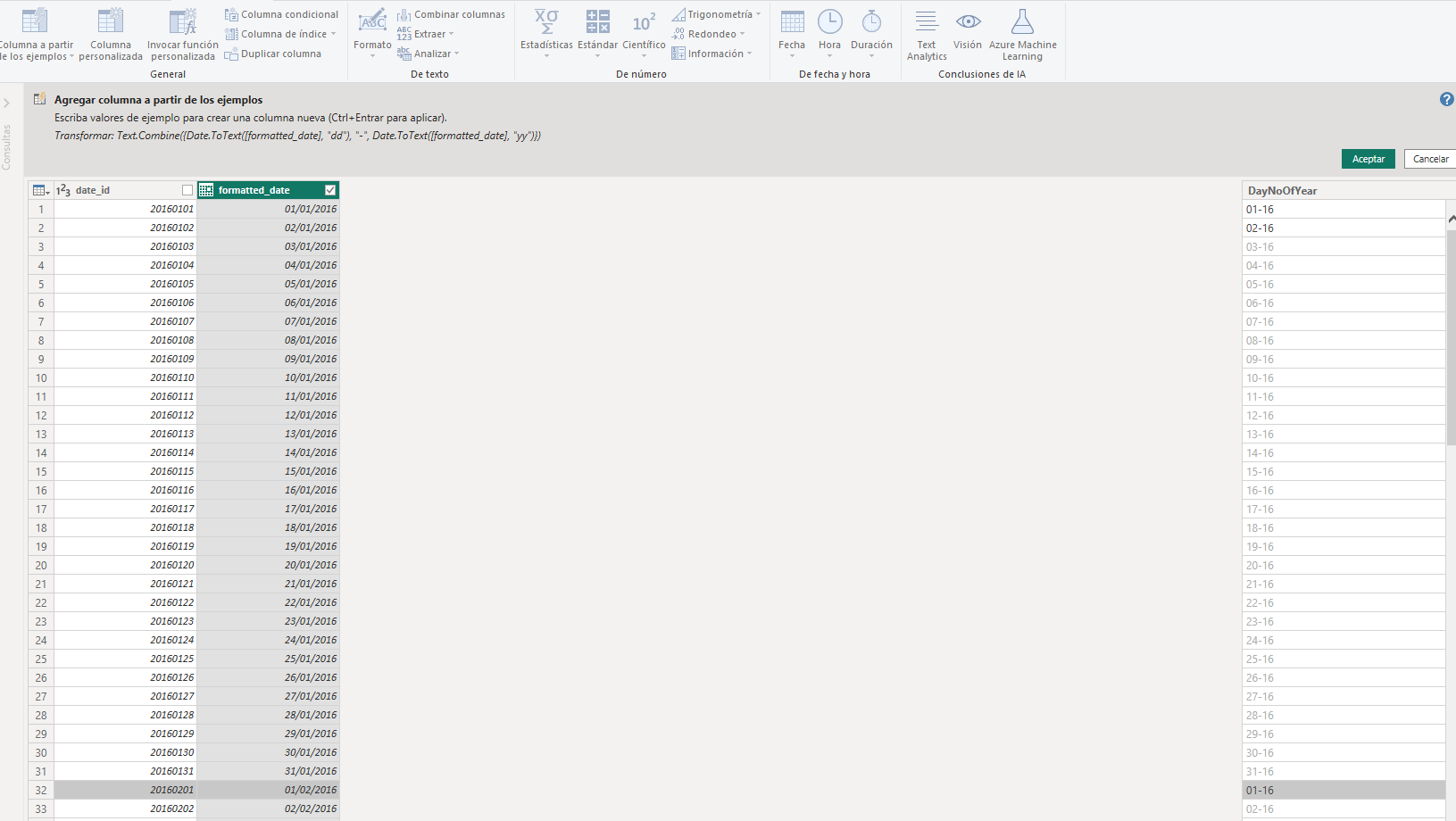Open the table menu in the grid corner
The width and height of the screenshot is (1456, 821).
(x=41, y=190)
